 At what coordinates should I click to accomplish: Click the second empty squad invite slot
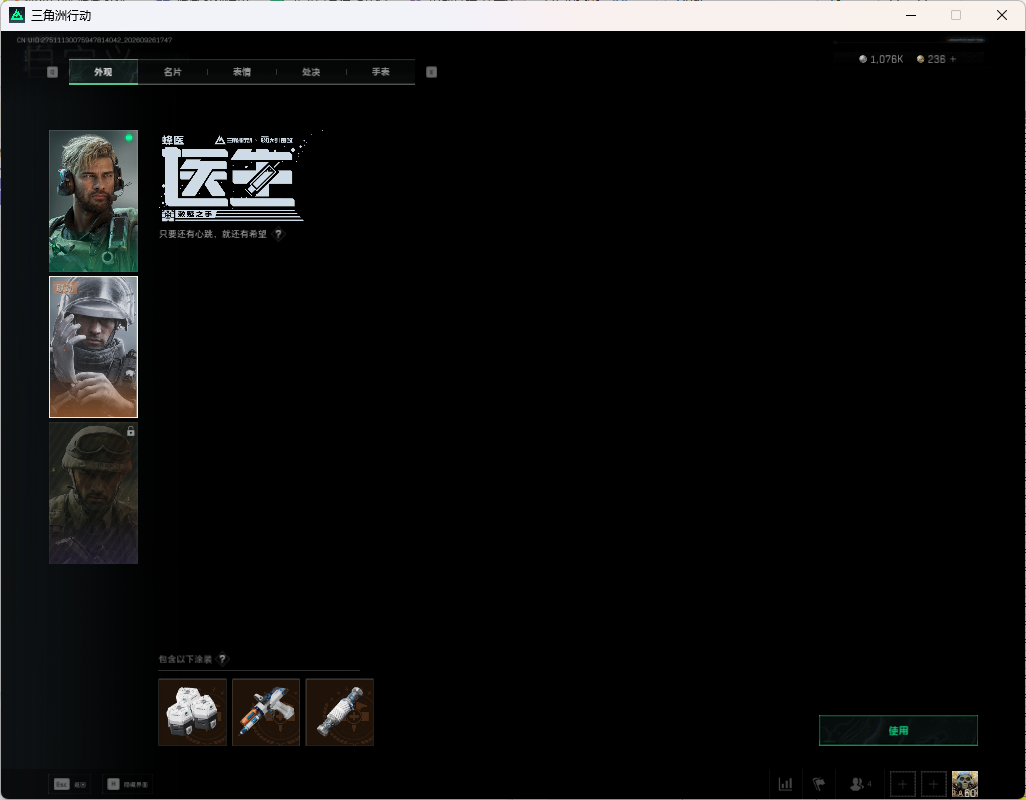tap(934, 784)
